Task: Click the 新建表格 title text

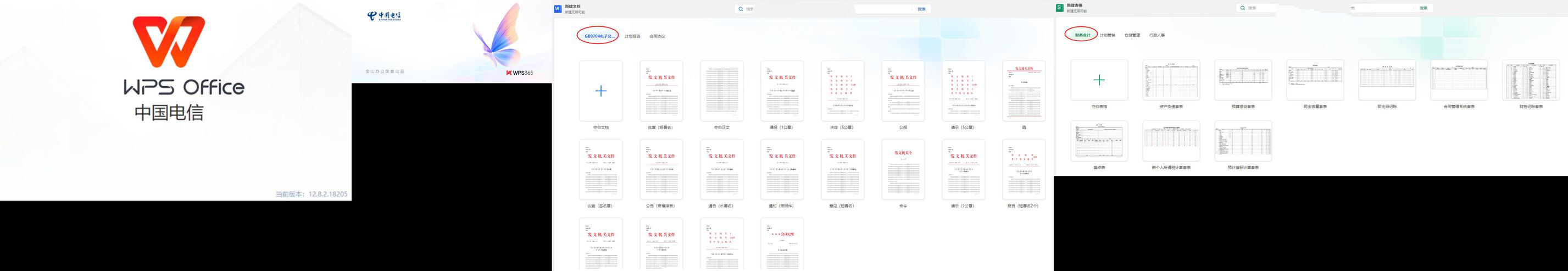Action: point(1074,5)
